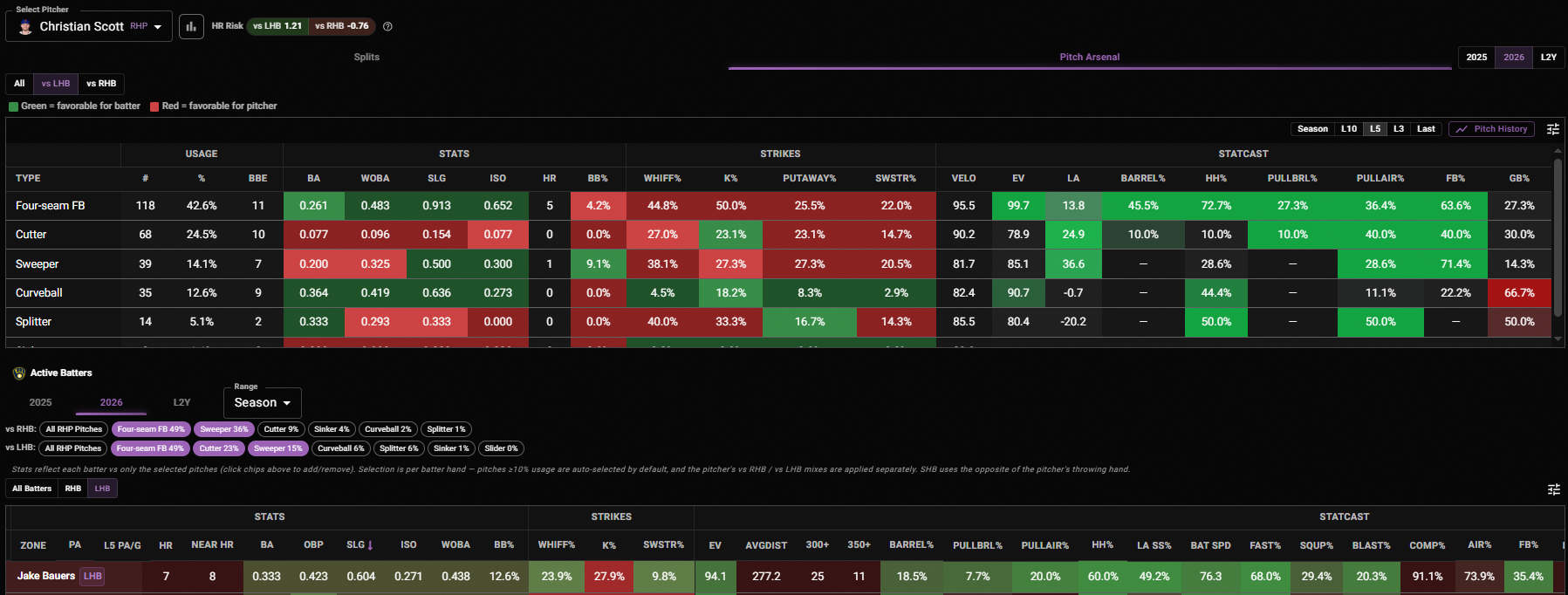Viewport: 1568px width, 595px height.
Task: Click the Brewers team logo by Active Batters
Action: click(x=19, y=373)
